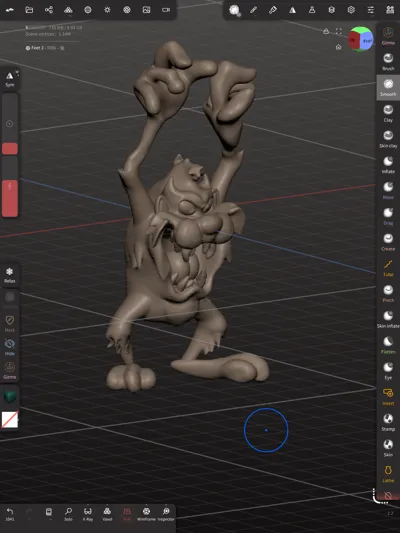
Task: Open the history panel menu at far right
Action: pyautogui.click(x=390, y=10)
